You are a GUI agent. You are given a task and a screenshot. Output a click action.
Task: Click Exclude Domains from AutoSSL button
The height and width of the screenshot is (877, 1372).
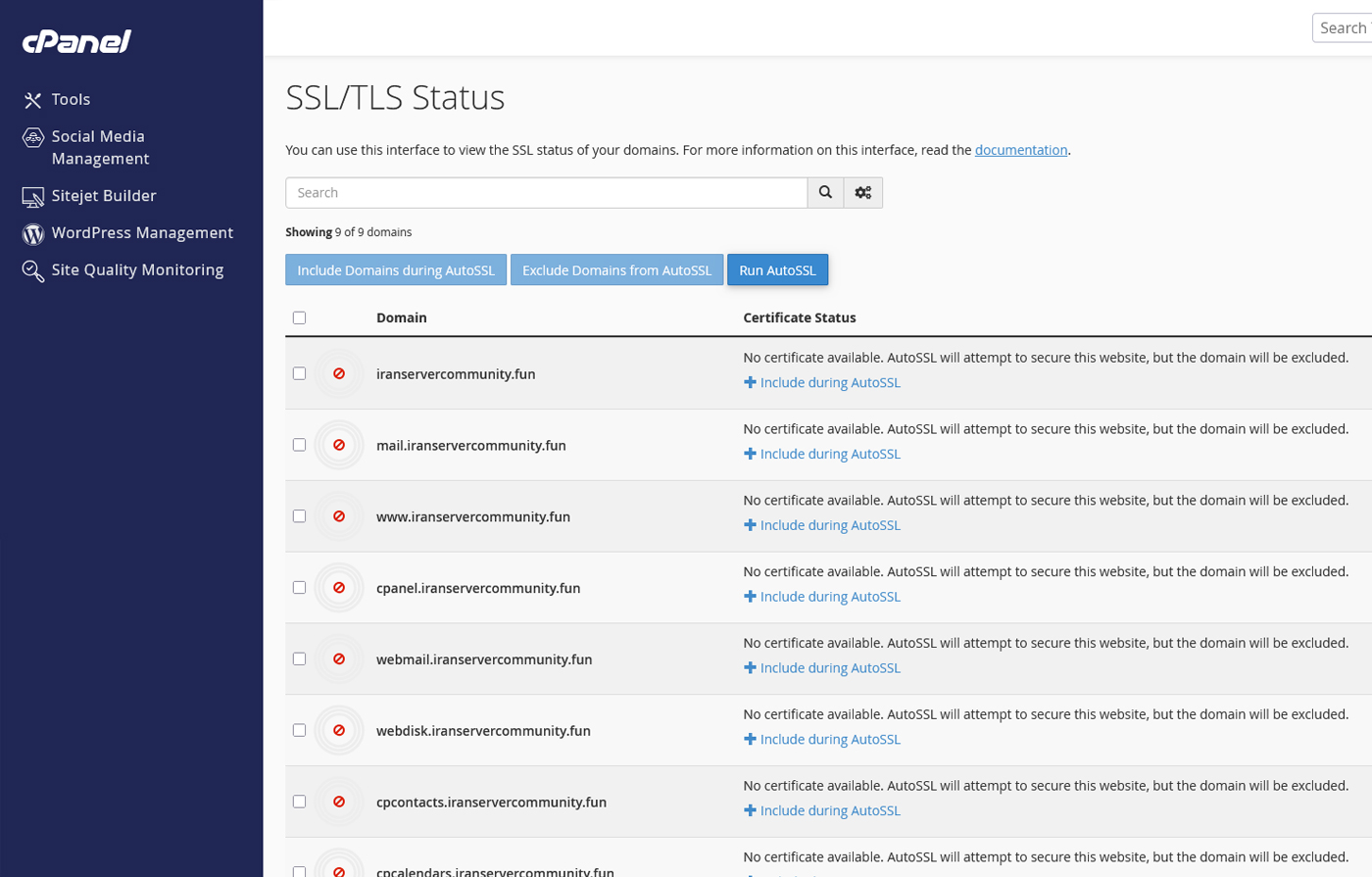pyautogui.click(x=616, y=270)
